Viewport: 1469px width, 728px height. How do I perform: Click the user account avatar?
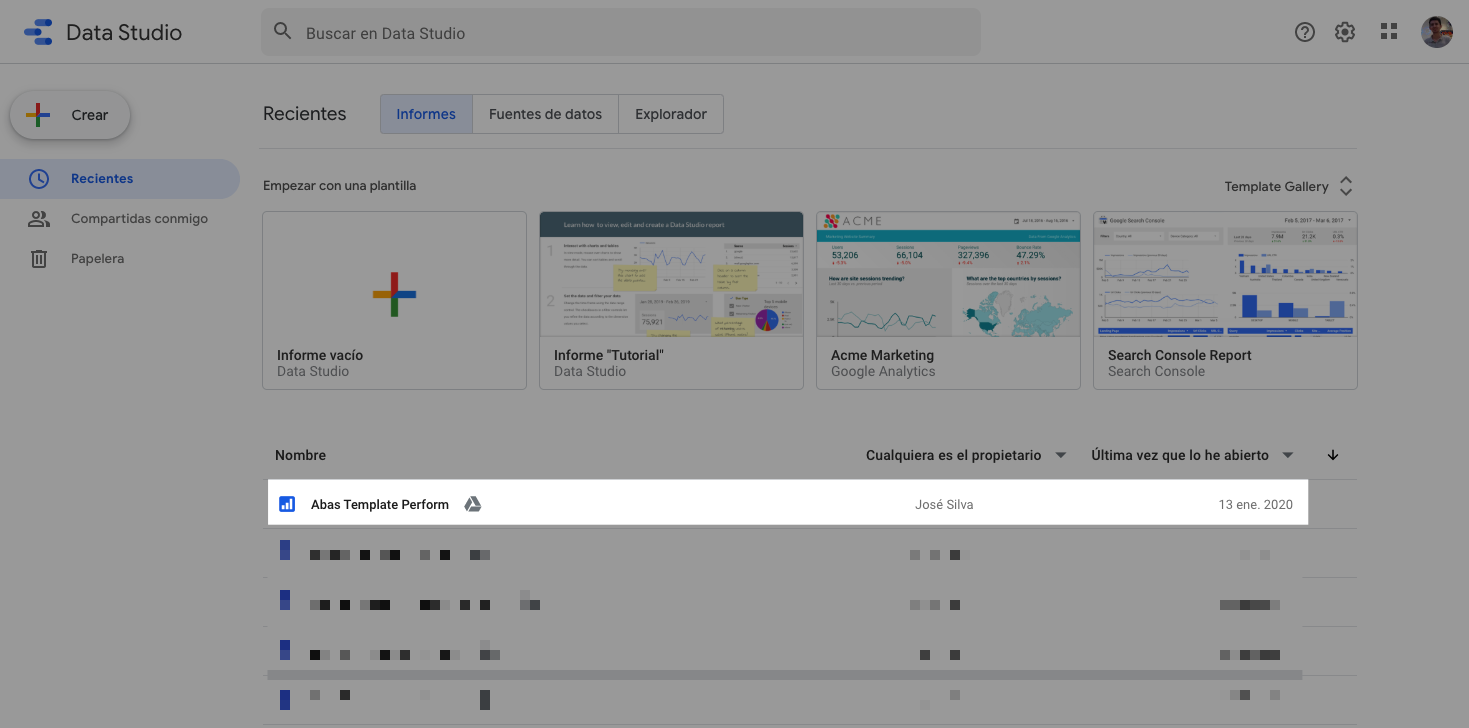point(1436,32)
